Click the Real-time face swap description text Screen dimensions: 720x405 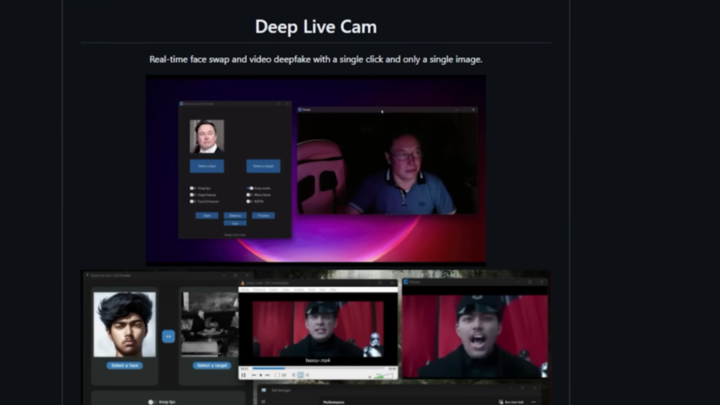click(316, 59)
